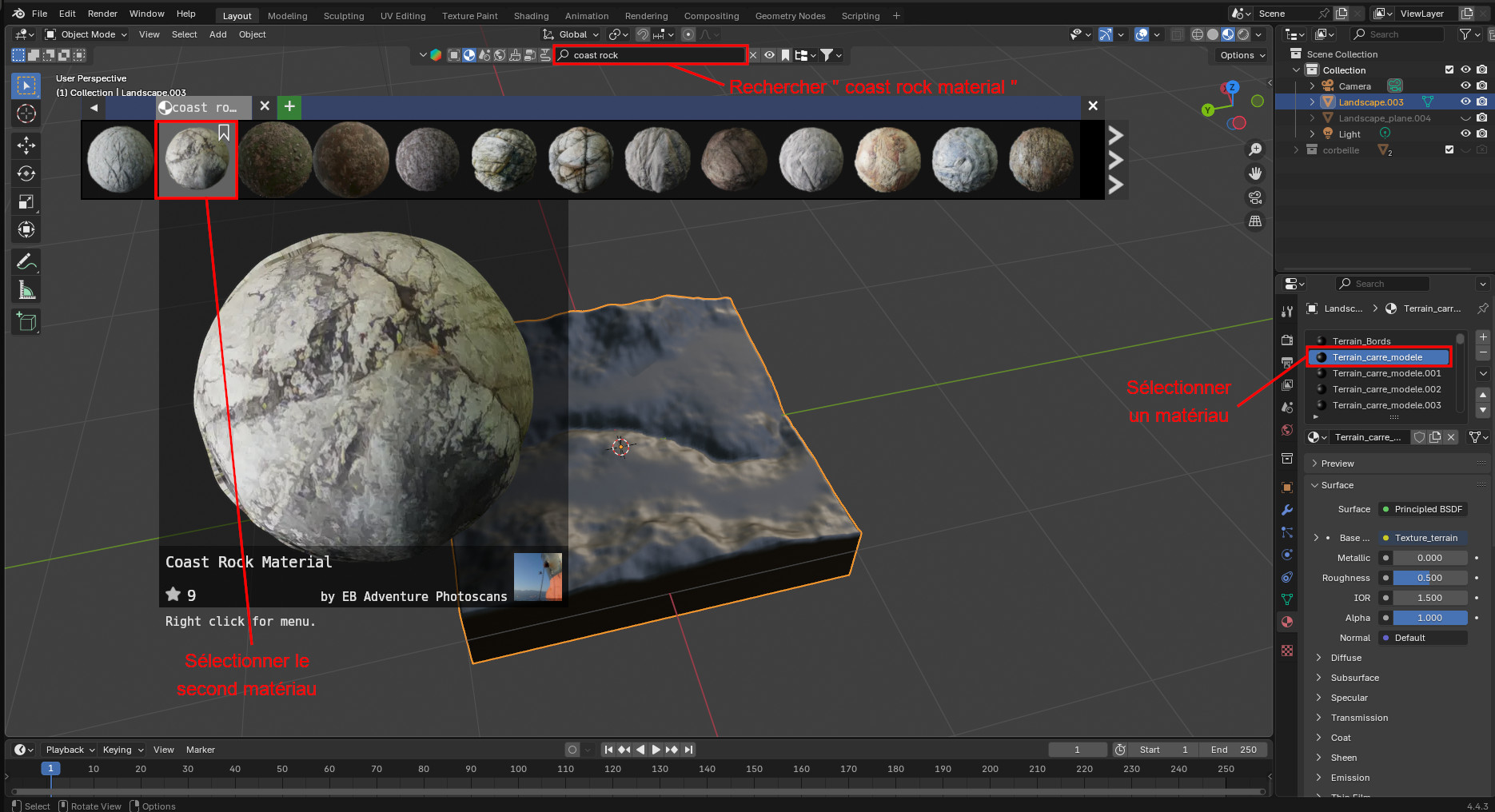Expand the Emission section
The width and height of the screenshot is (1495, 812).
(x=1349, y=778)
